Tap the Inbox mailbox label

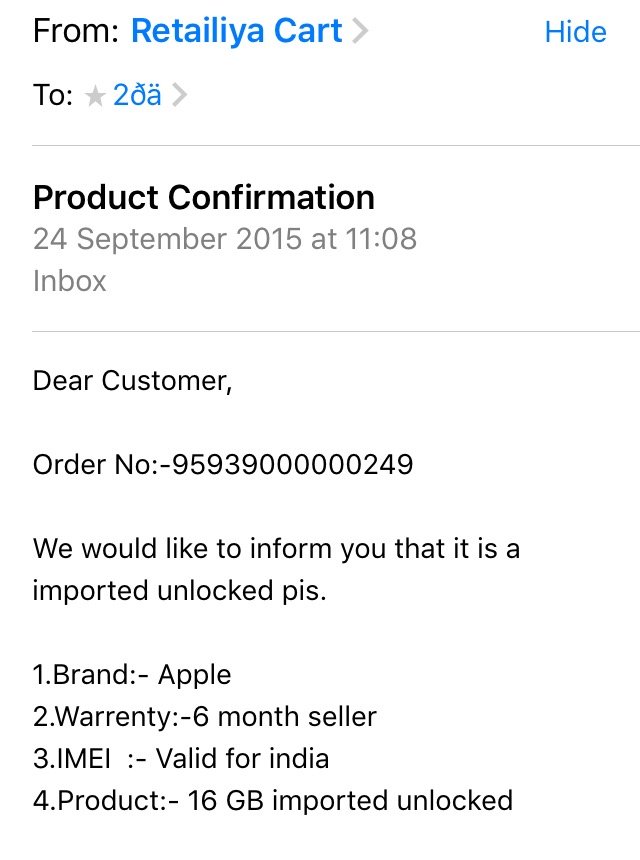pos(69,281)
